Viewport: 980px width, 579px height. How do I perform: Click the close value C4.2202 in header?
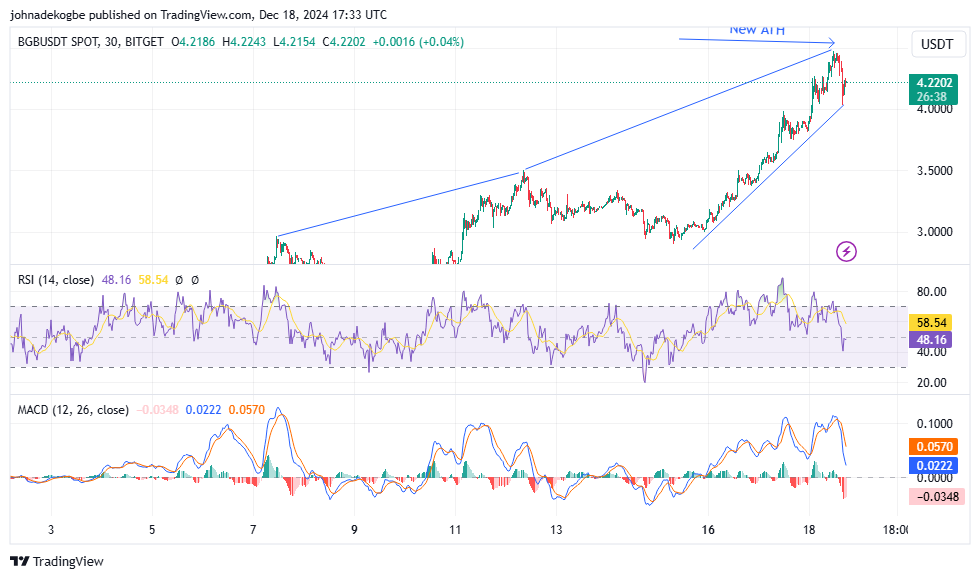[344, 42]
